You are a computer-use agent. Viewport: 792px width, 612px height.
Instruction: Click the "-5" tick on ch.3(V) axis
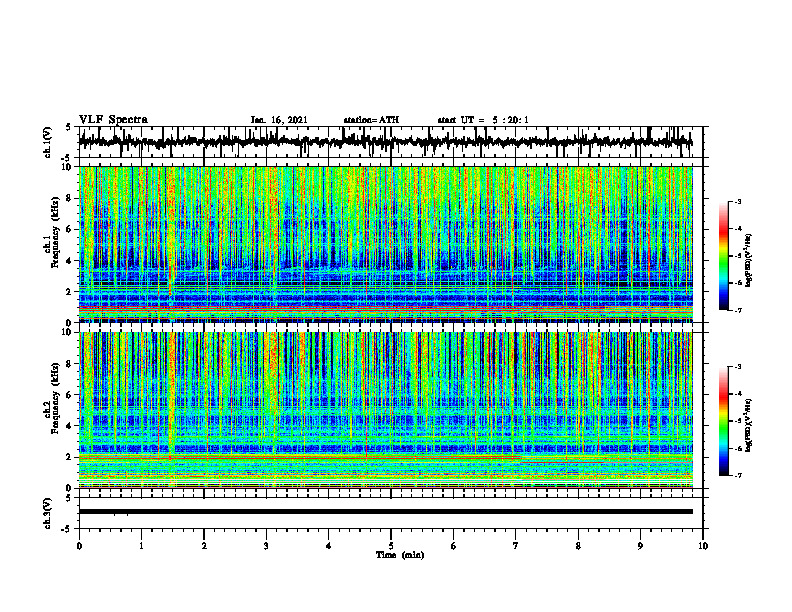pos(67,529)
